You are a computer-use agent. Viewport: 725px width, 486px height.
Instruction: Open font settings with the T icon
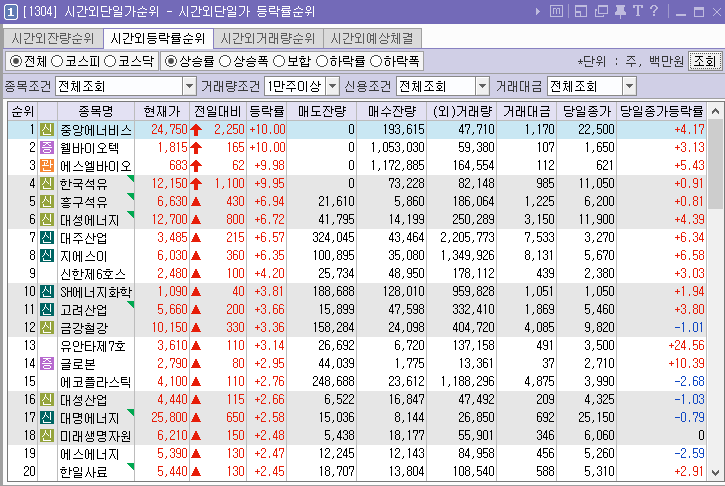(638, 11)
